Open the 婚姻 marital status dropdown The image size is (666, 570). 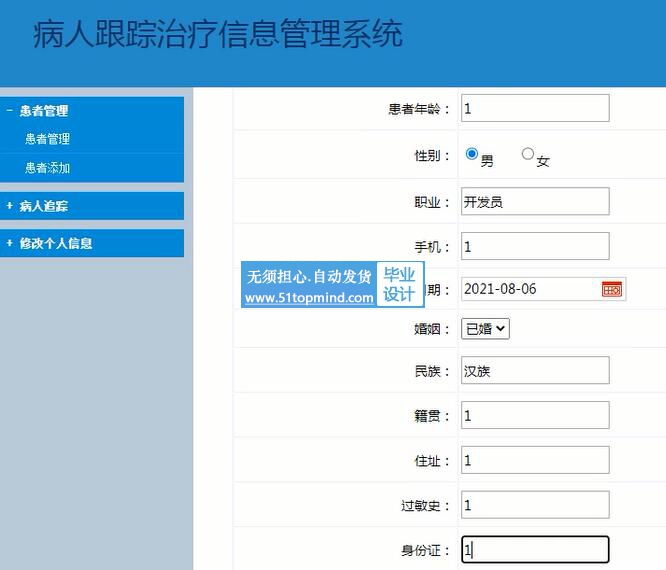pyautogui.click(x=486, y=328)
